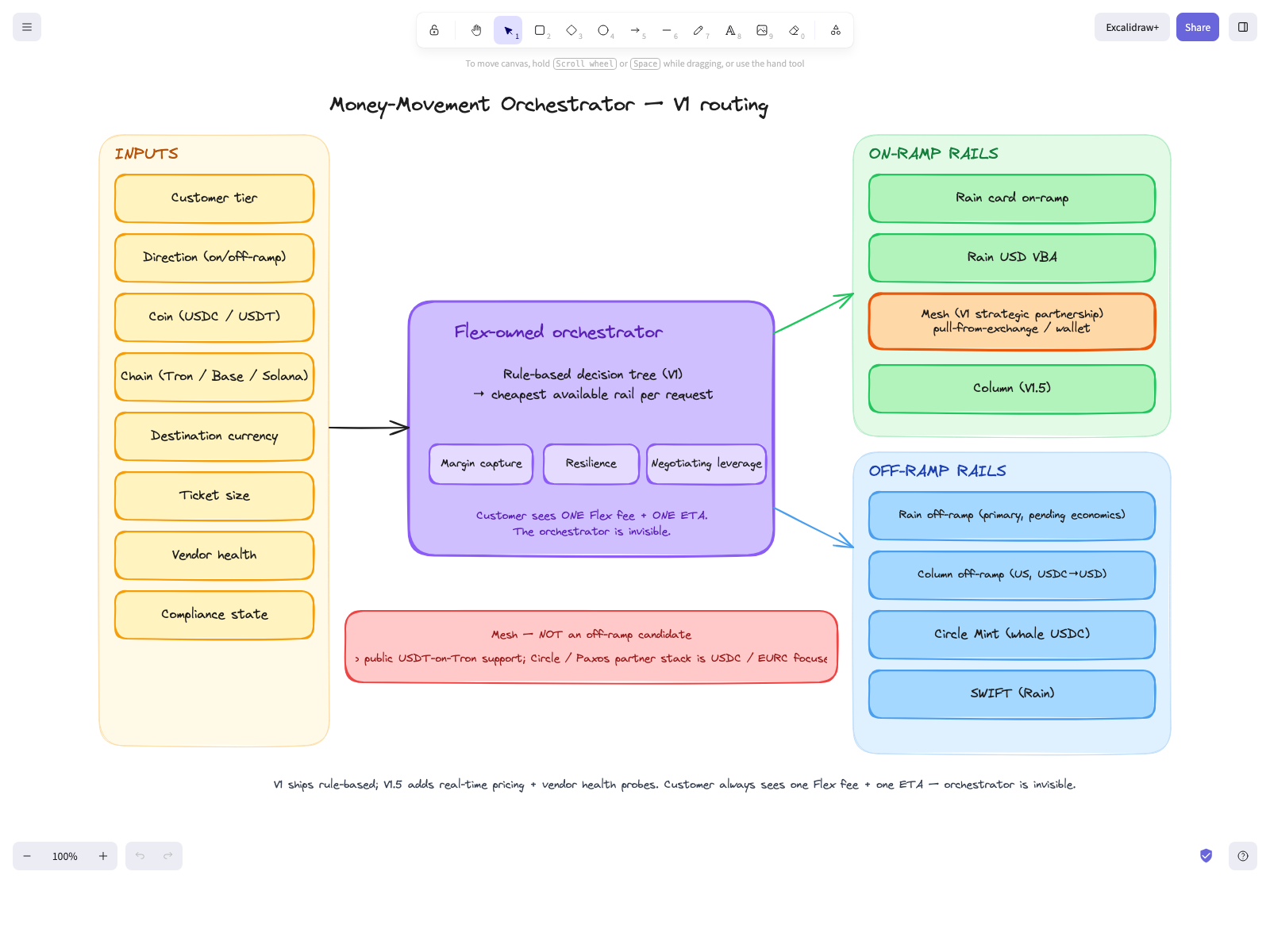Select the Compliance state box
The height and width of the screenshot is (952, 1270).
click(x=214, y=615)
